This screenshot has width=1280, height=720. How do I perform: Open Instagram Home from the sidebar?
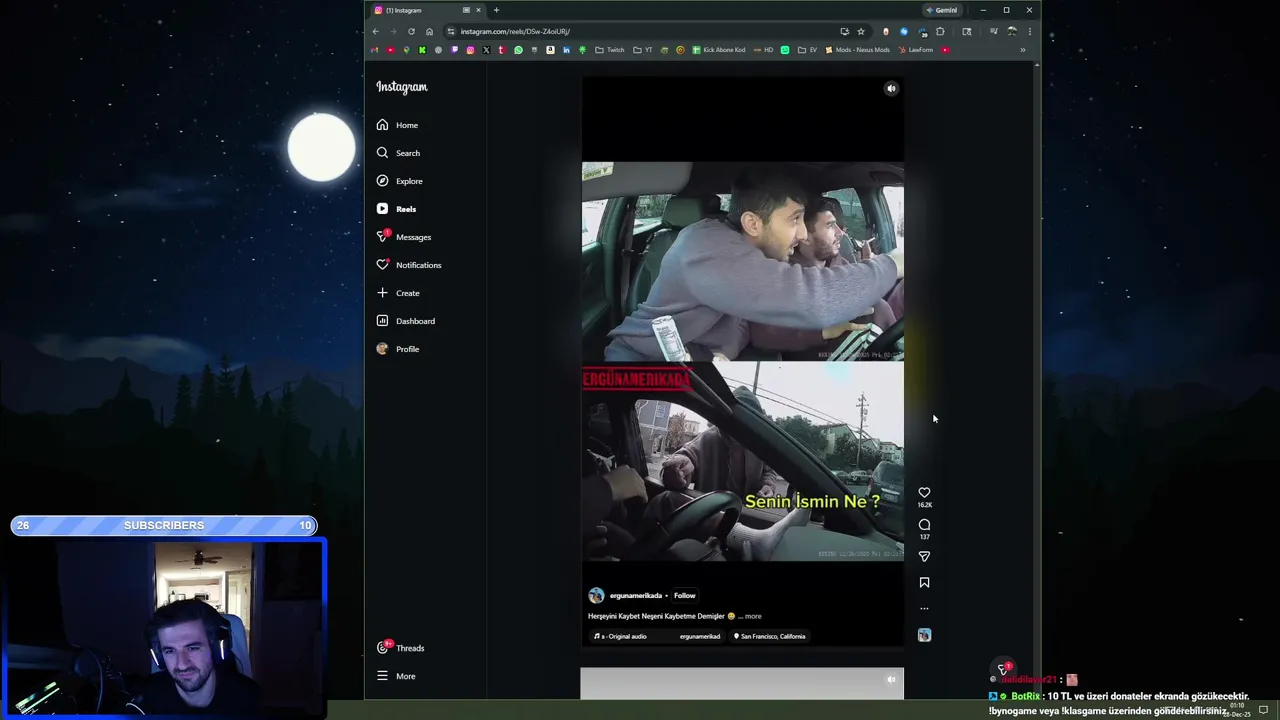click(x=398, y=125)
